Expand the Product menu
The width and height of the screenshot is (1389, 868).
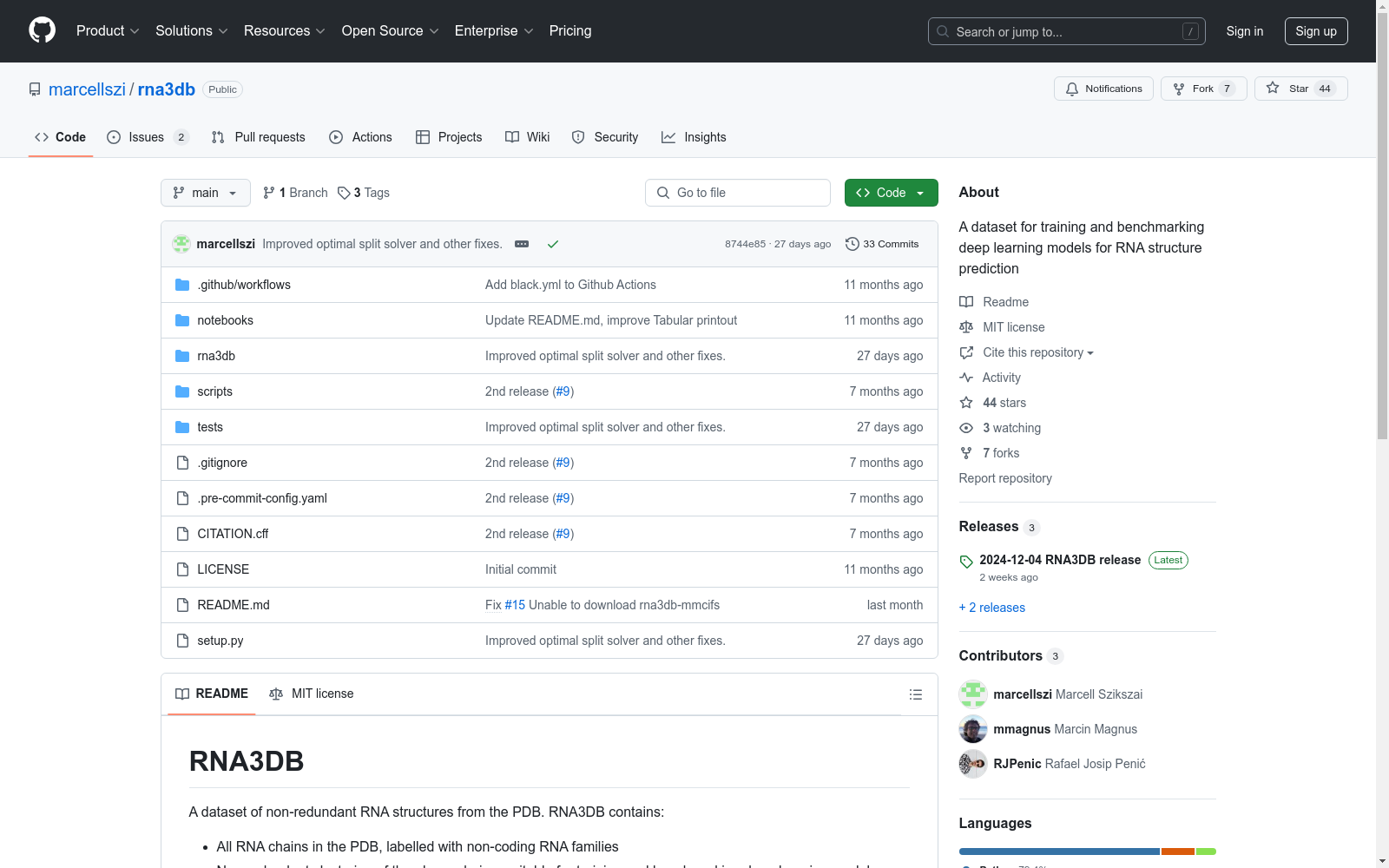point(108,31)
